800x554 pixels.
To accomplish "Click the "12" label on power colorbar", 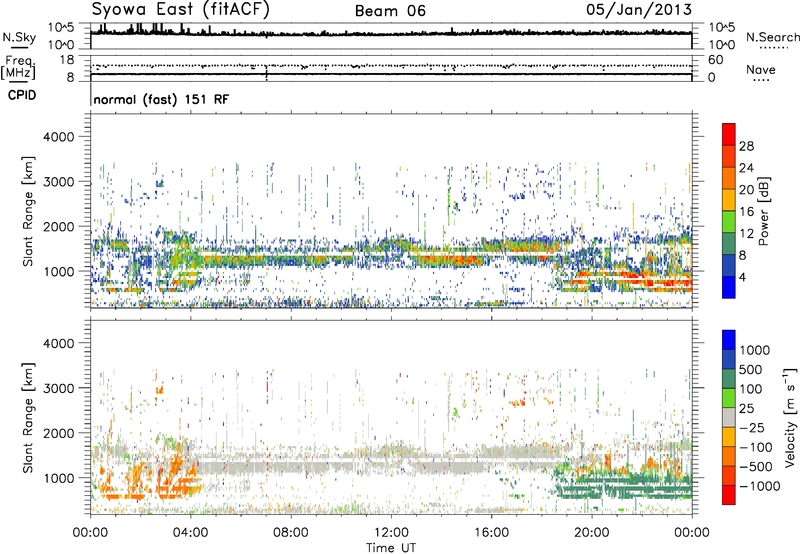I will pyautogui.click(x=746, y=234).
